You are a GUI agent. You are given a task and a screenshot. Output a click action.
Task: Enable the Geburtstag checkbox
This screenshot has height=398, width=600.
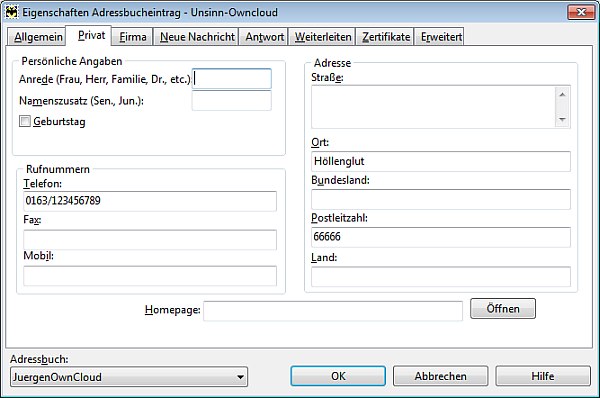[25, 121]
